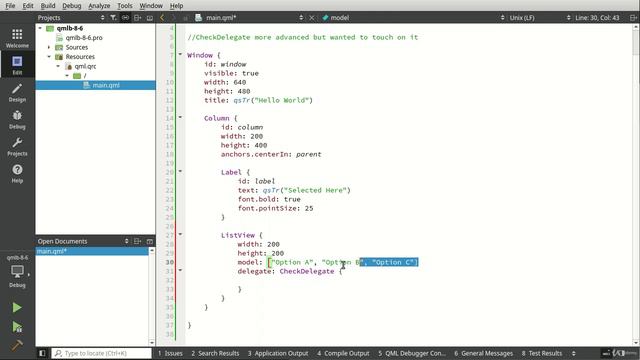Split the Projects side panel
640x360 pixels.
[138, 18]
